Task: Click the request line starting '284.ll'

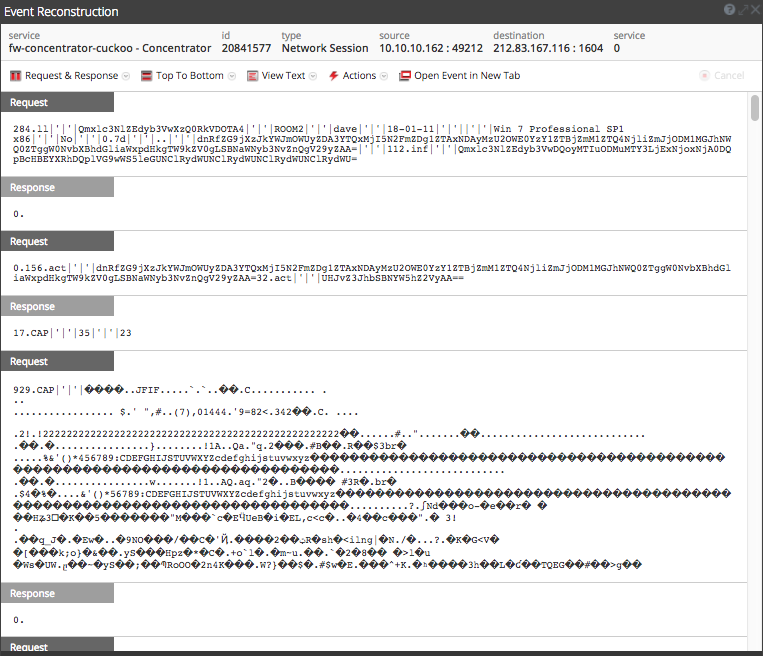Action: [x=318, y=129]
